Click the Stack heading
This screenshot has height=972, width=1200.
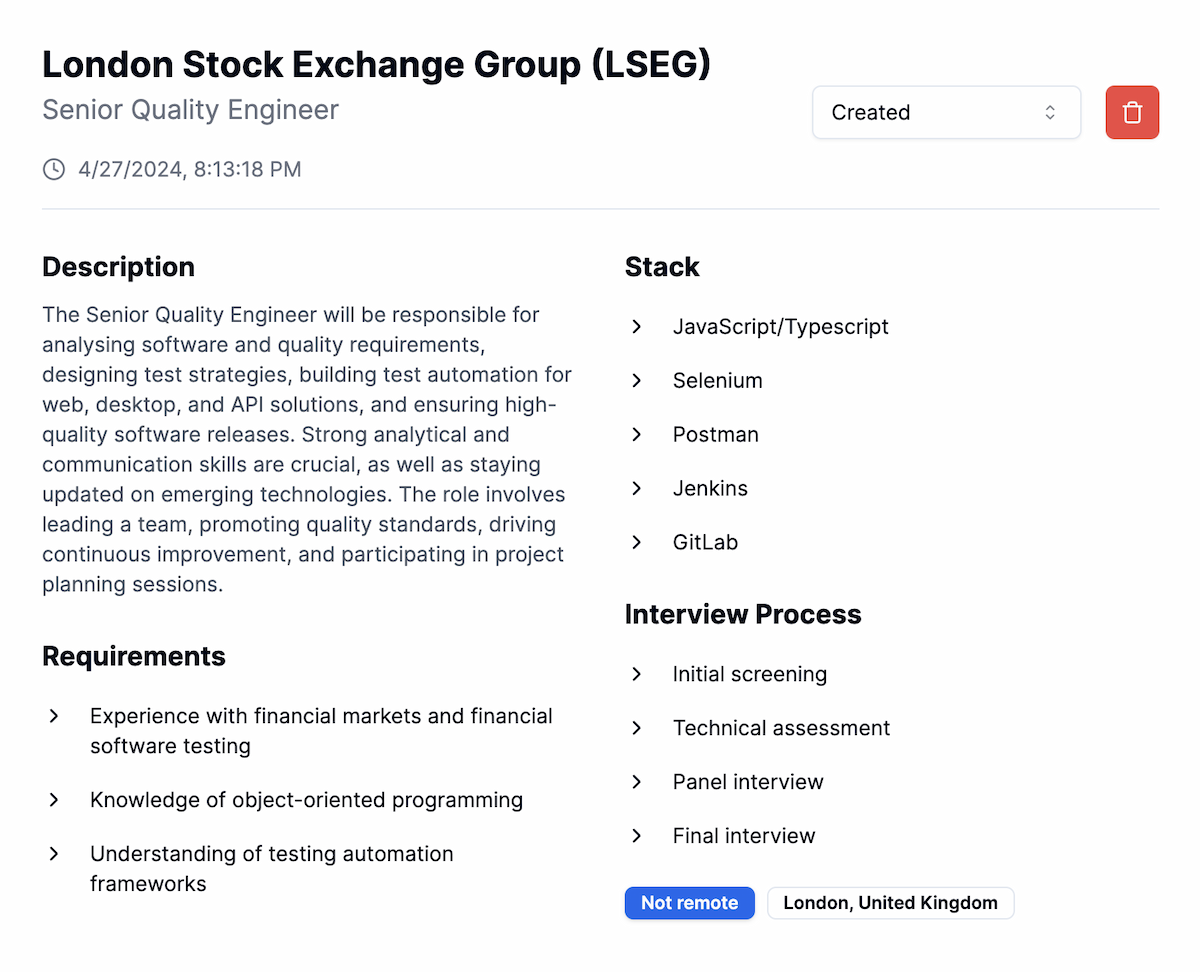click(x=662, y=267)
